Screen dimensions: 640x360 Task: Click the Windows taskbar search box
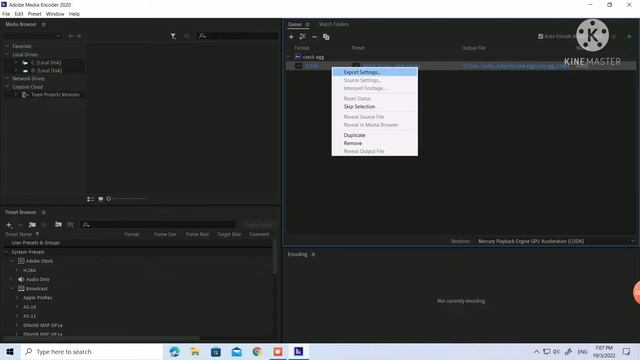pyautogui.click(x=92, y=351)
